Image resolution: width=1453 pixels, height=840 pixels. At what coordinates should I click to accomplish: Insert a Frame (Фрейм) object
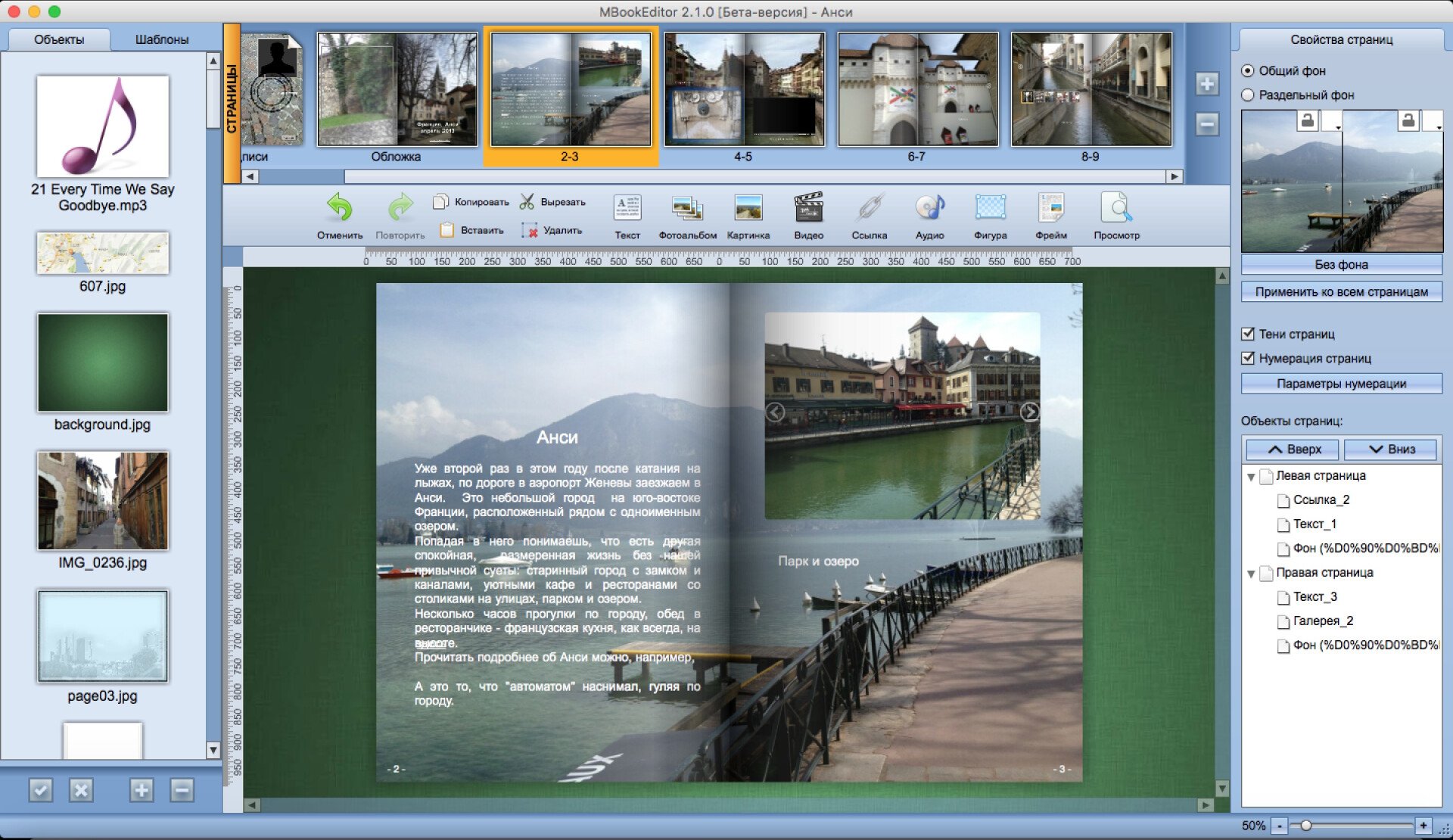(x=1050, y=208)
